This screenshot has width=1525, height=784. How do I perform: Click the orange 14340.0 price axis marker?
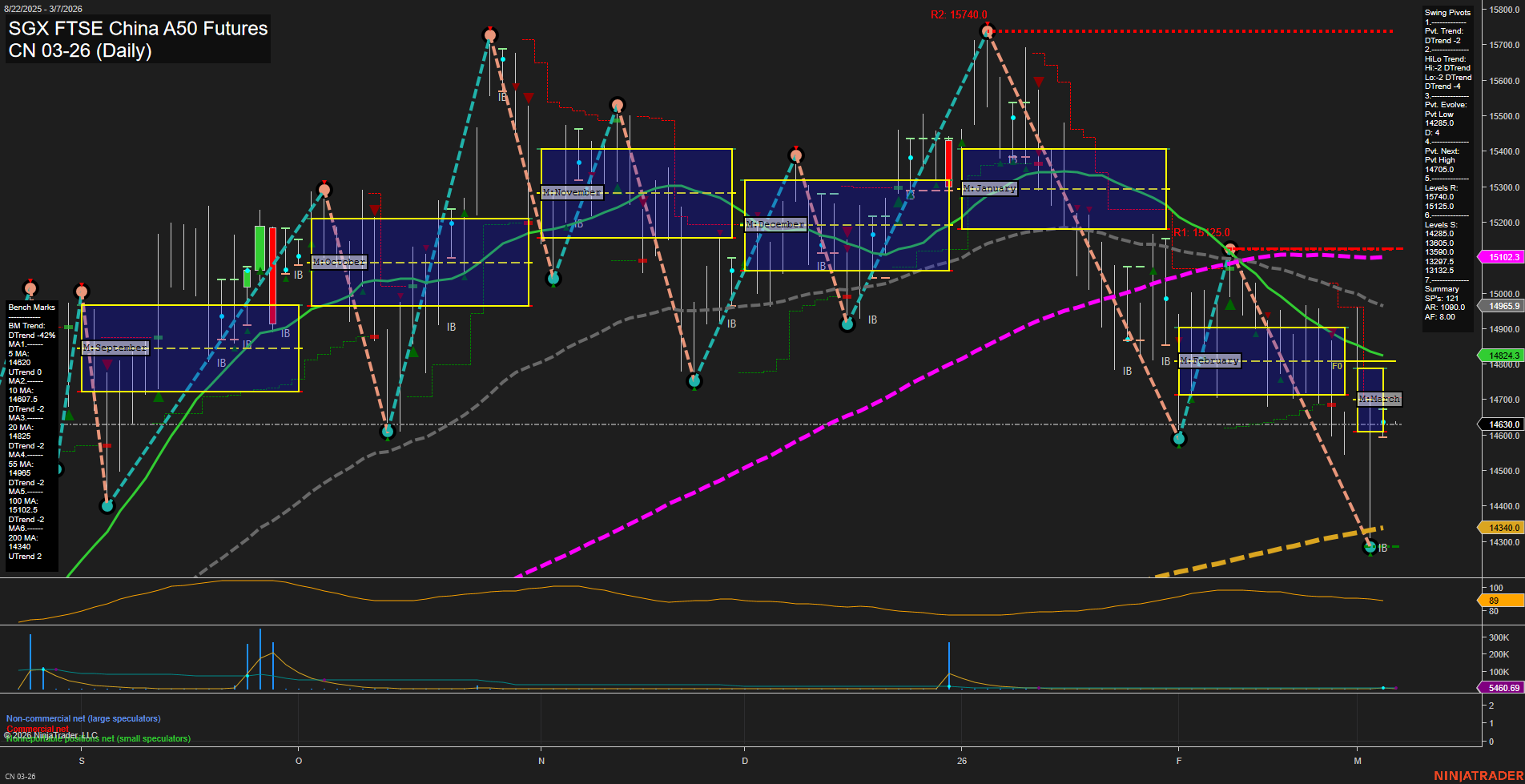click(x=1503, y=528)
